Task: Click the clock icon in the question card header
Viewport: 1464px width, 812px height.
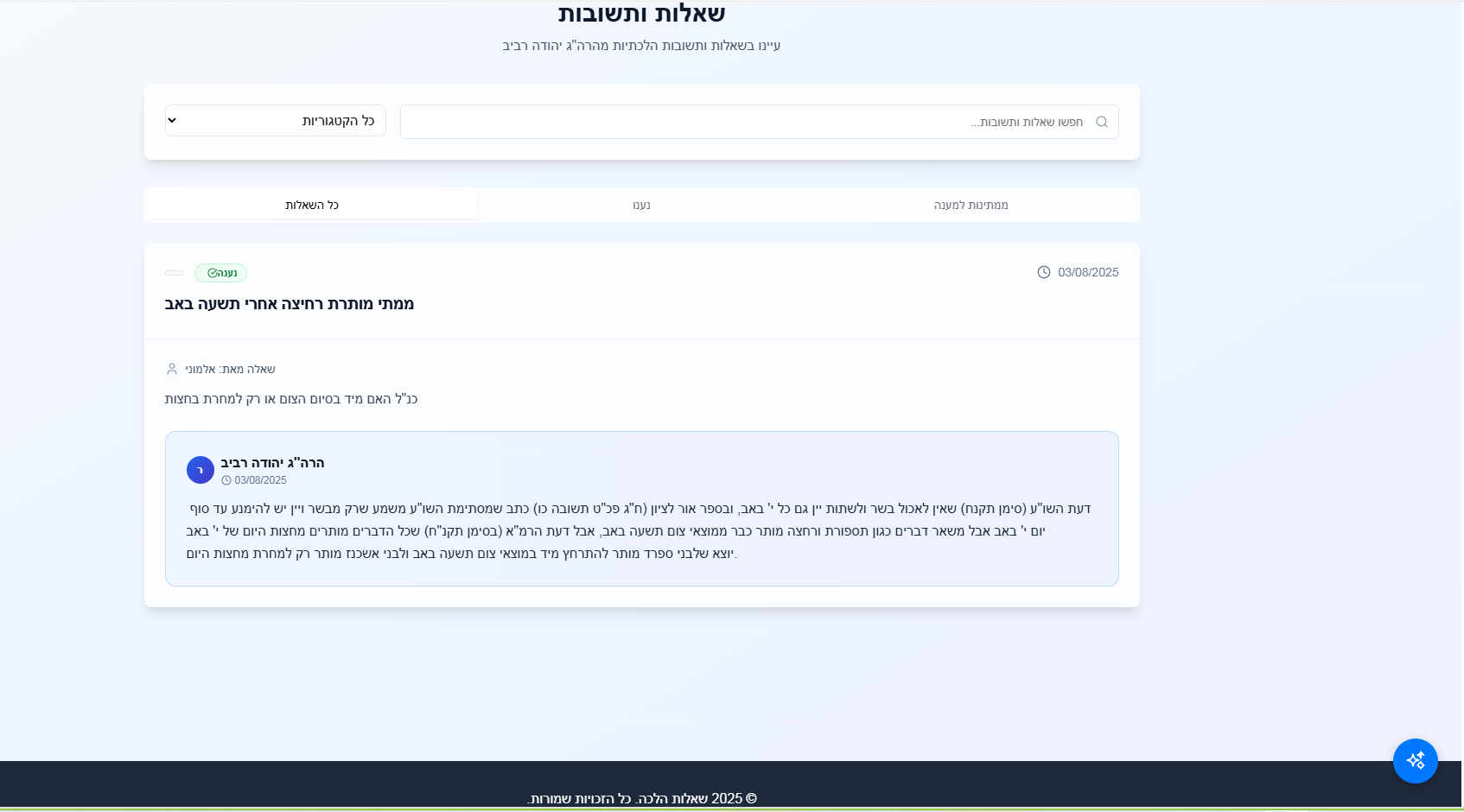Action: pos(1044,272)
